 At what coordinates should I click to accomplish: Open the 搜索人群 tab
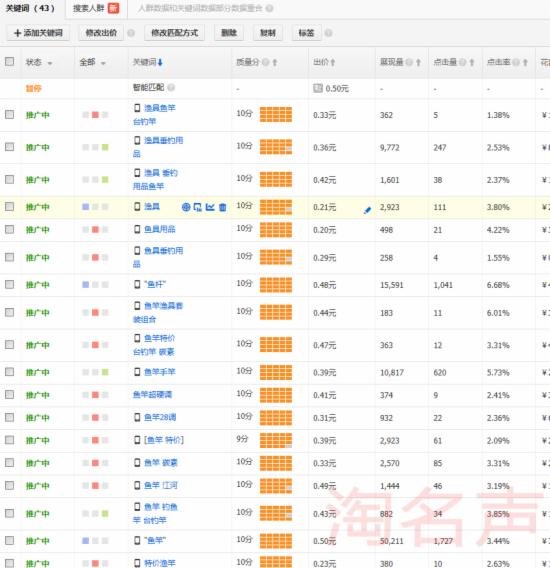click(96, 8)
